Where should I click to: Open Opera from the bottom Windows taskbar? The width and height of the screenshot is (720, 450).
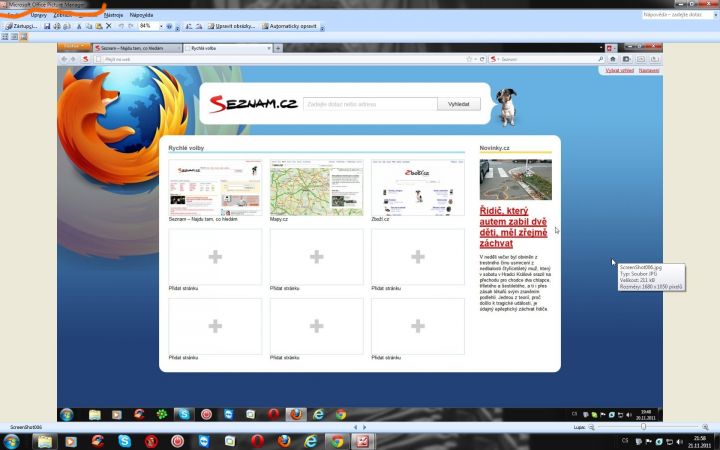[257, 441]
